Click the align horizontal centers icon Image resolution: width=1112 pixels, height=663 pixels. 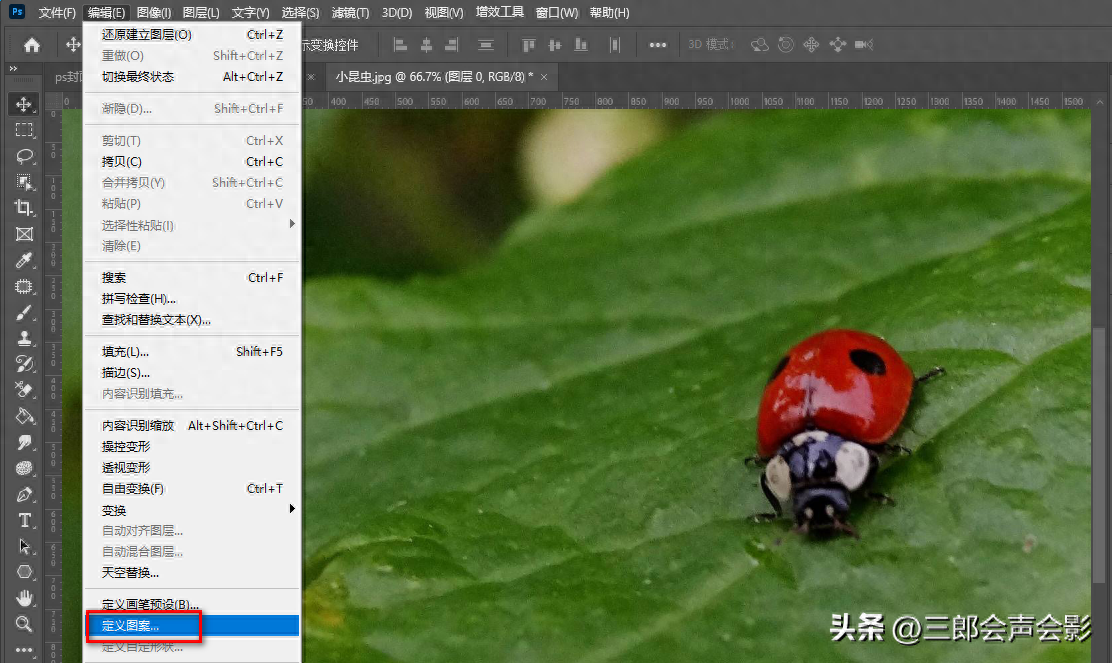click(426, 45)
